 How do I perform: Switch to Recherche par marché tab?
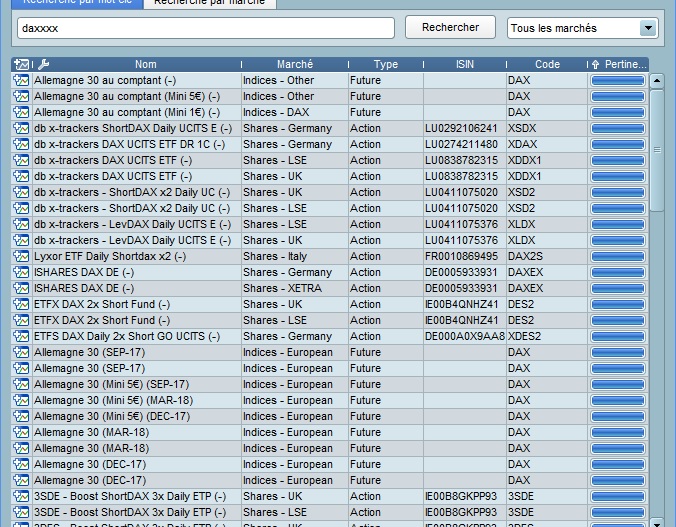click(210, 3)
